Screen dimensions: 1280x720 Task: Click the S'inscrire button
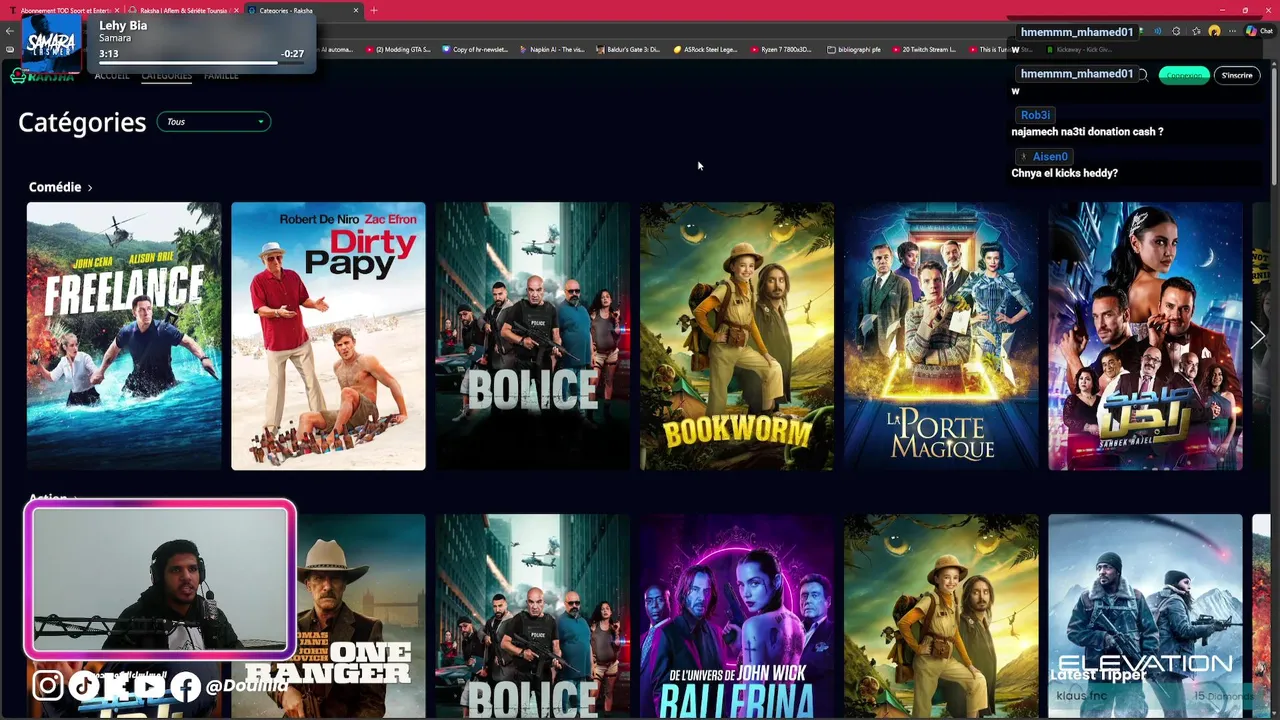1237,75
